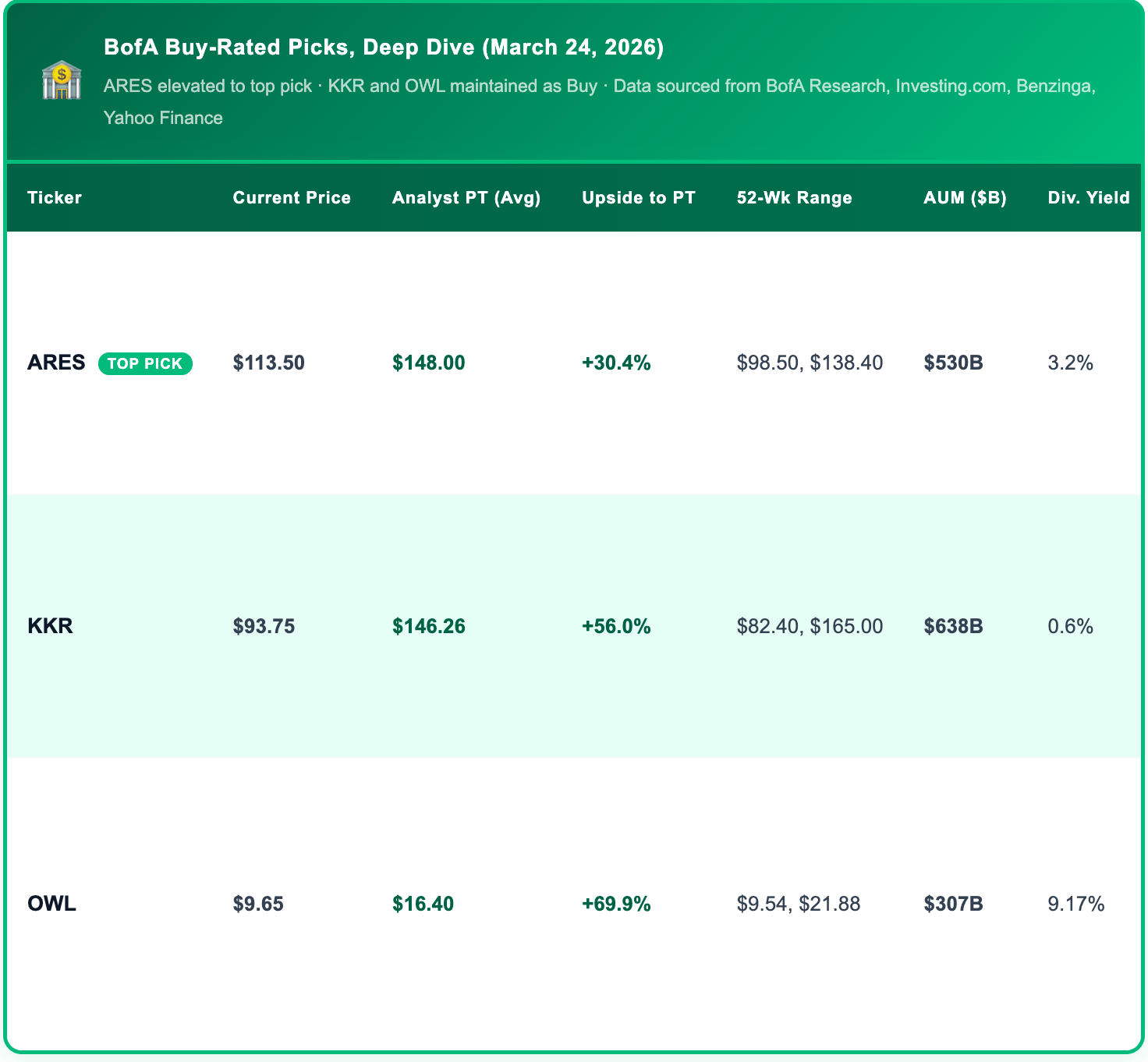
Task: Click the Ticker column header
Action: 55,198
